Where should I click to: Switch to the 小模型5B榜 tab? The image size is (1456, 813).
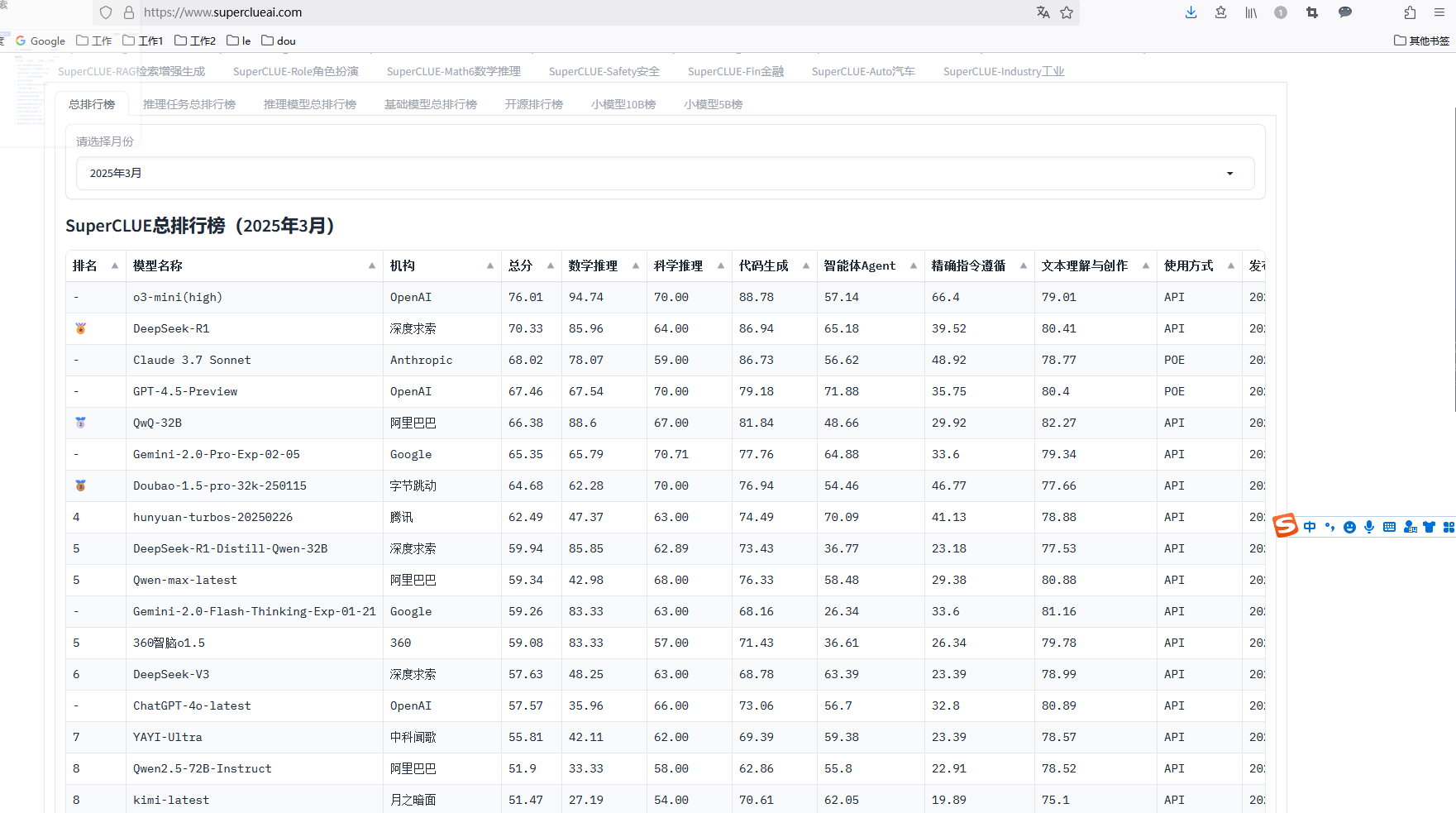point(713,104)
